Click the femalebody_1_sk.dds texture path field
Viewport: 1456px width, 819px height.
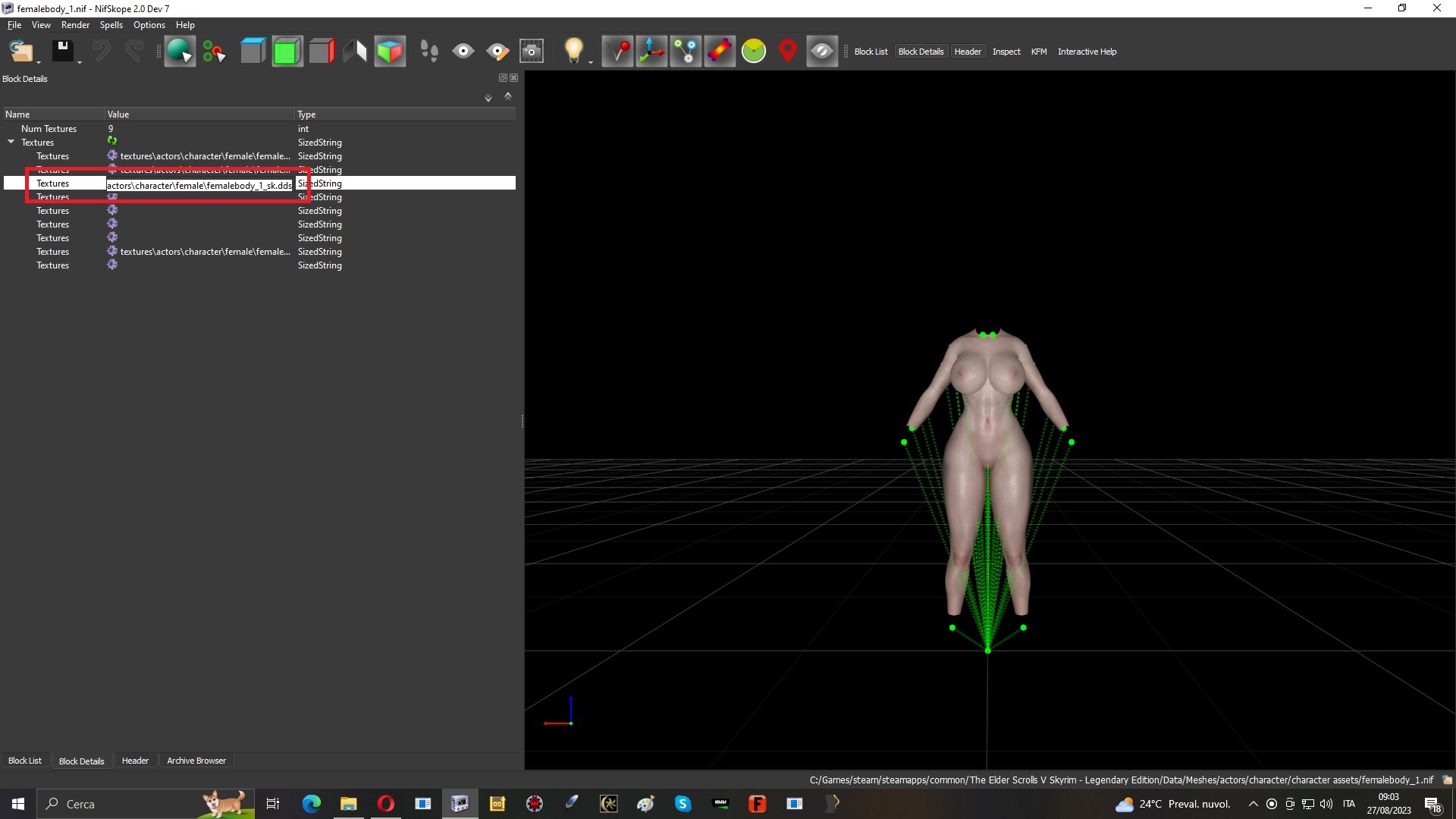pos(199,184)
